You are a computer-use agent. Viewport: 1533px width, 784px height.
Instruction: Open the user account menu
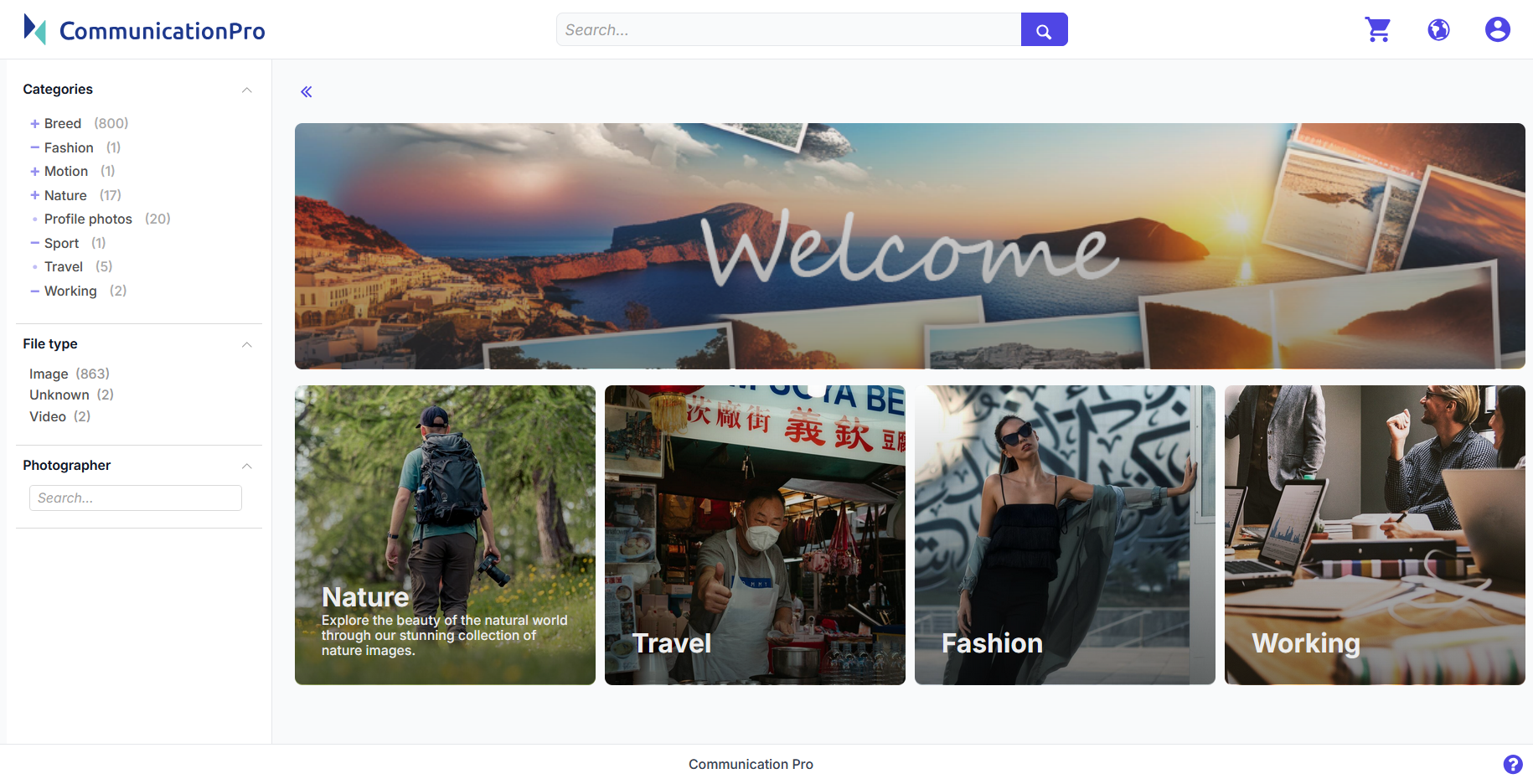pyautogui.click(x=1497, y=30)
